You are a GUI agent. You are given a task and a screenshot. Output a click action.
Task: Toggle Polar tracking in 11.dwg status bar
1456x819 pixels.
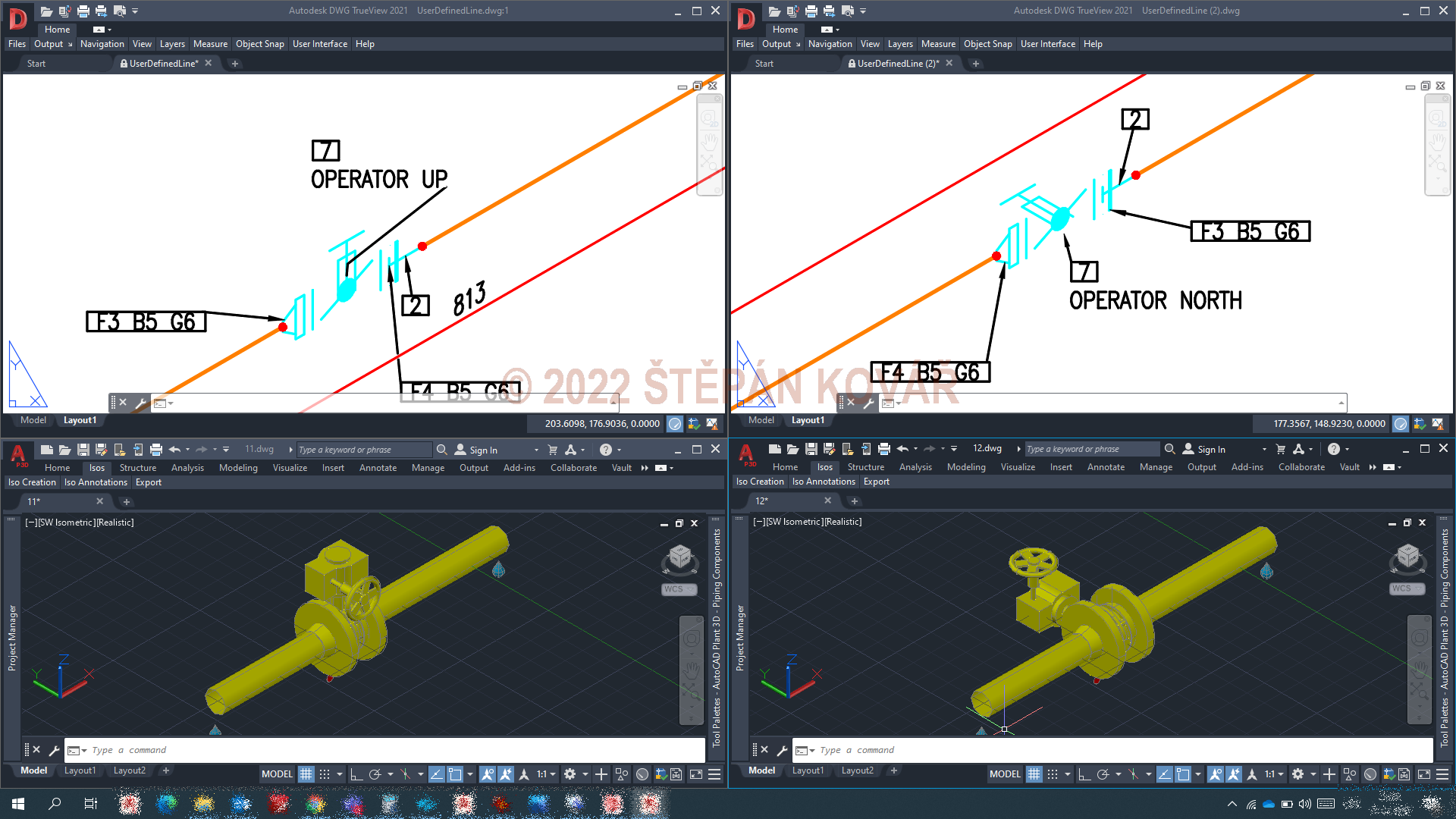[375, 774]
